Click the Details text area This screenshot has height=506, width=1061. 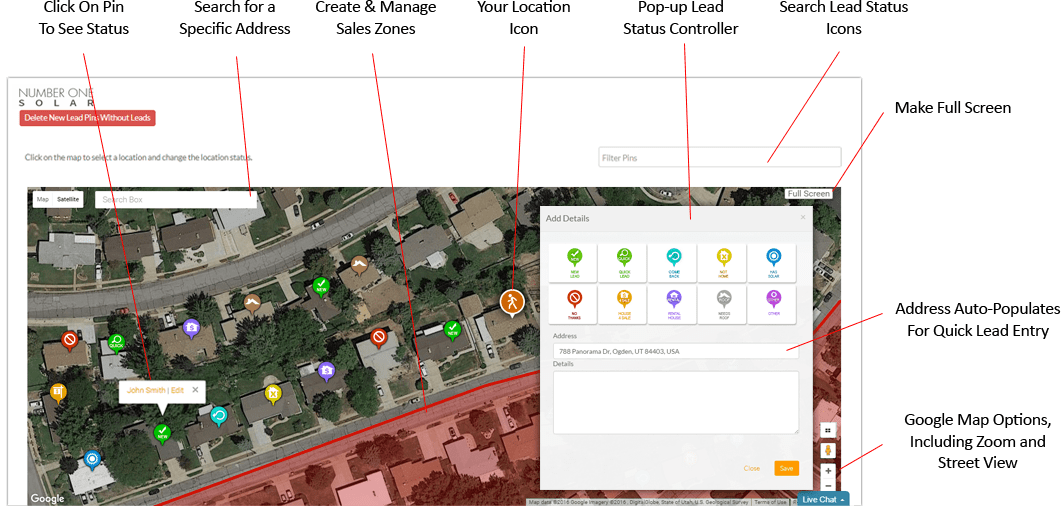coord(675,402)
